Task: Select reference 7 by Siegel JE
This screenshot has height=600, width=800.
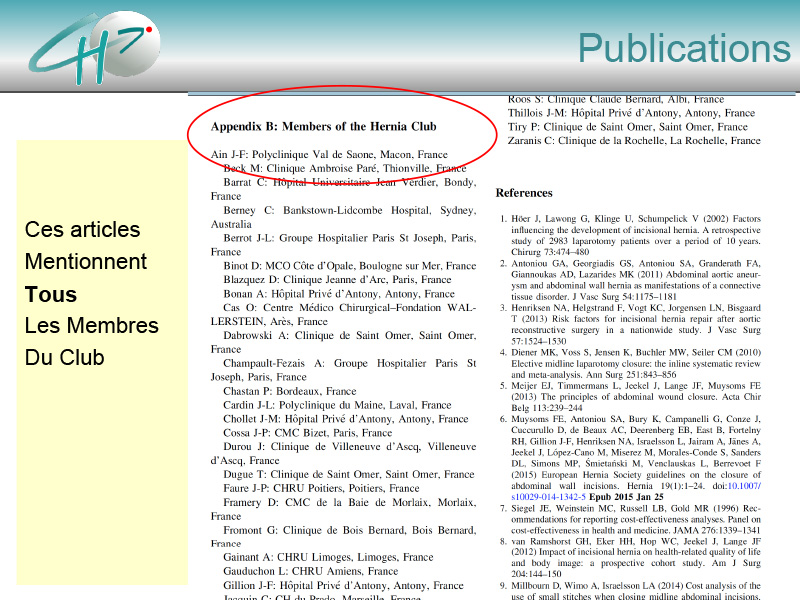Action: click(631, 519)
